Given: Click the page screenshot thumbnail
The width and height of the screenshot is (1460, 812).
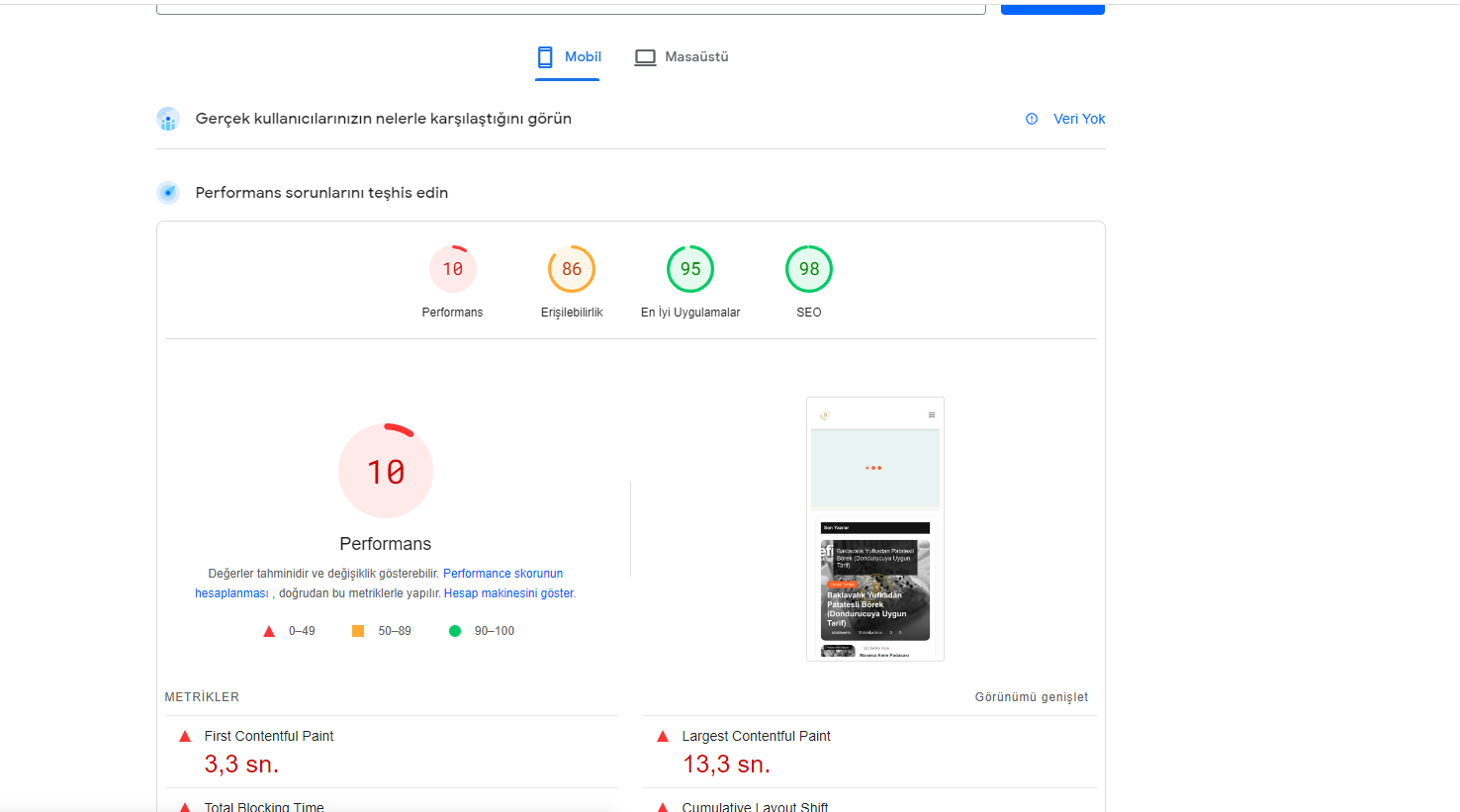Looking at the screenshot, I should [875, 529].
